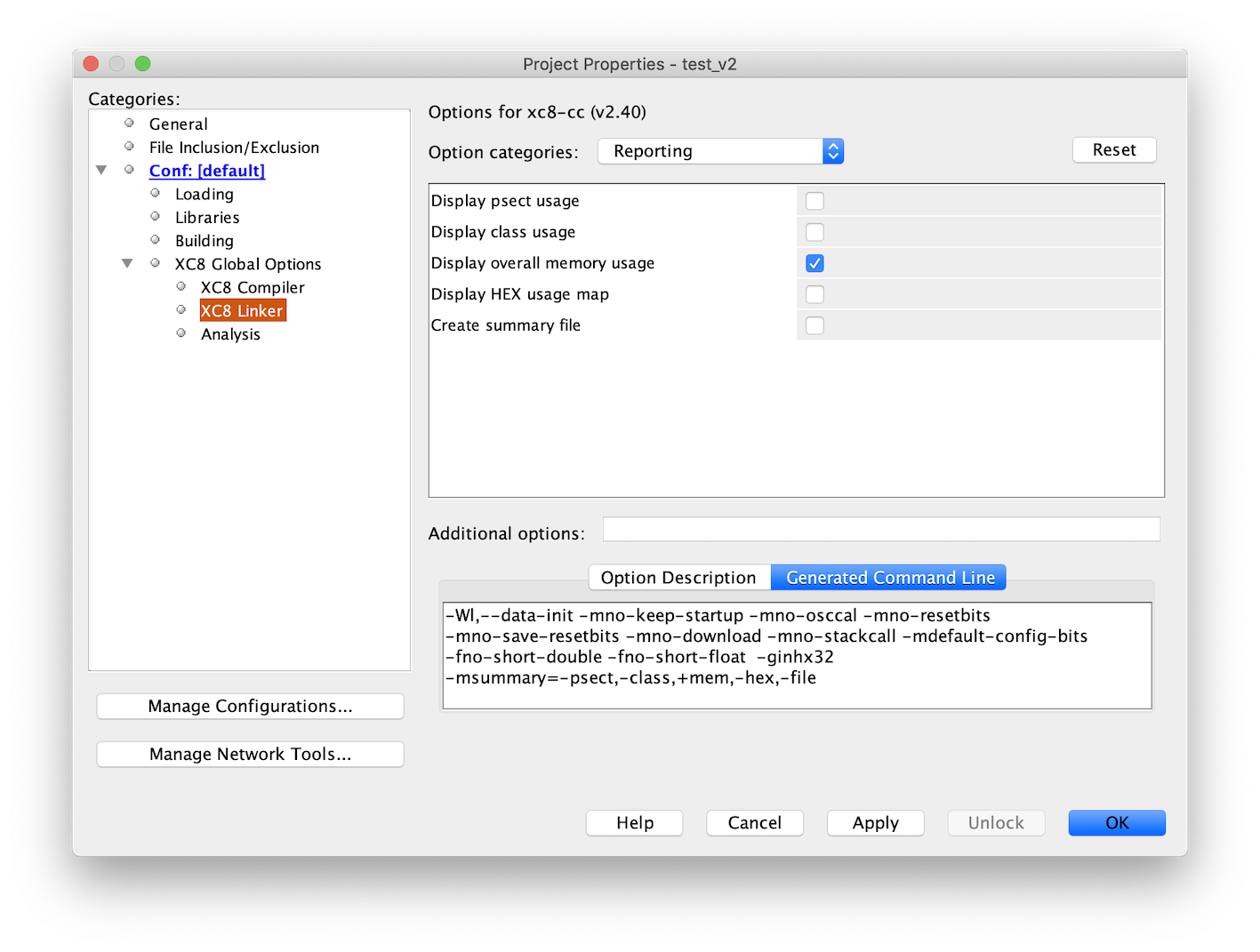Open the Option categories Reporting dropdown
The height and width of the screenshot is (952, 1260).
click(720, 151)
